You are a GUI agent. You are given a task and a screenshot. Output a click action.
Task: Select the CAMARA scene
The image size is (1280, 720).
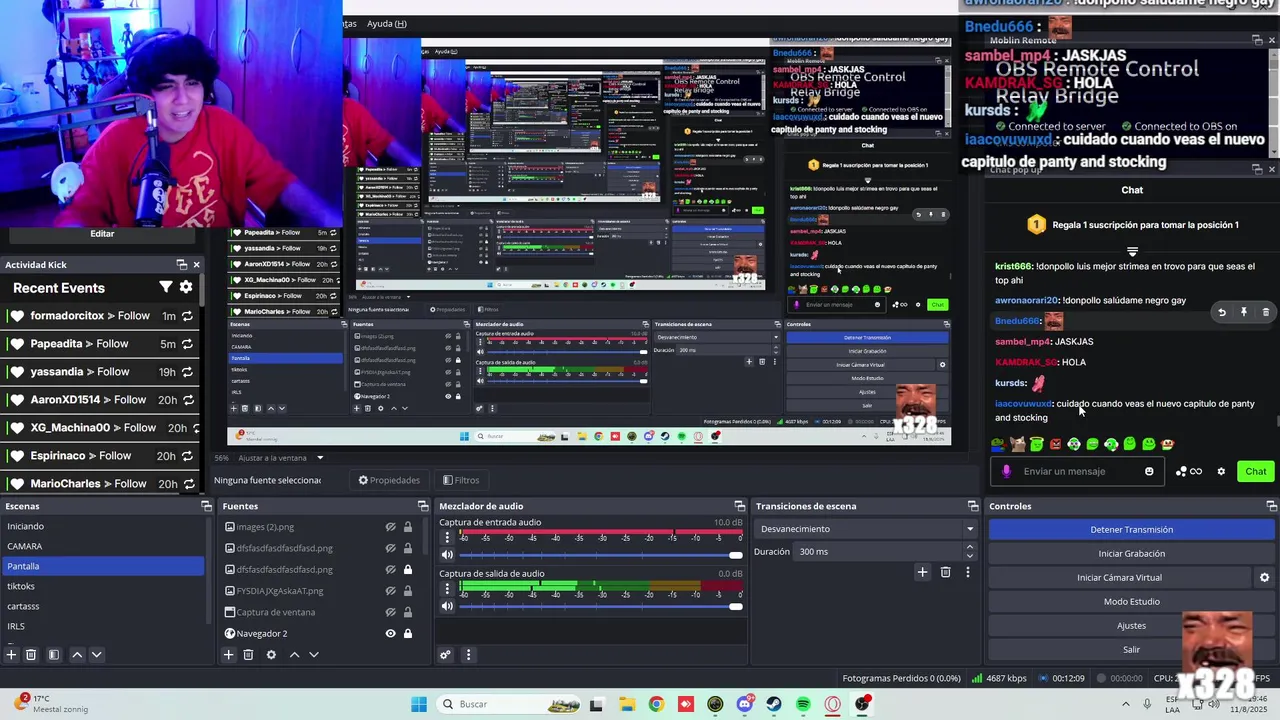pos(102,546)
